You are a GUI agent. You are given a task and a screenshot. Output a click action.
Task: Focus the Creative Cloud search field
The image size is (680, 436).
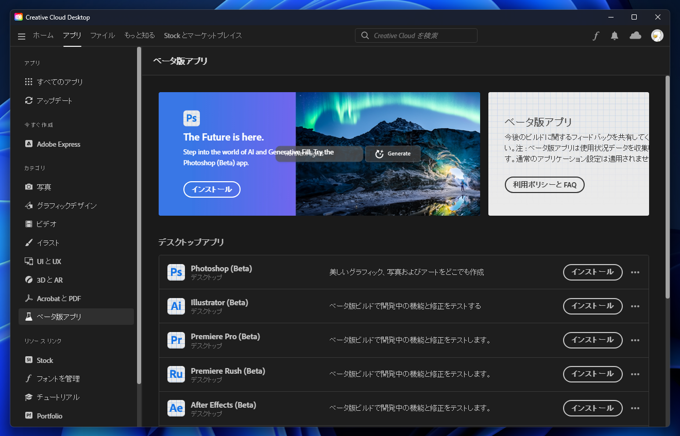416,36
